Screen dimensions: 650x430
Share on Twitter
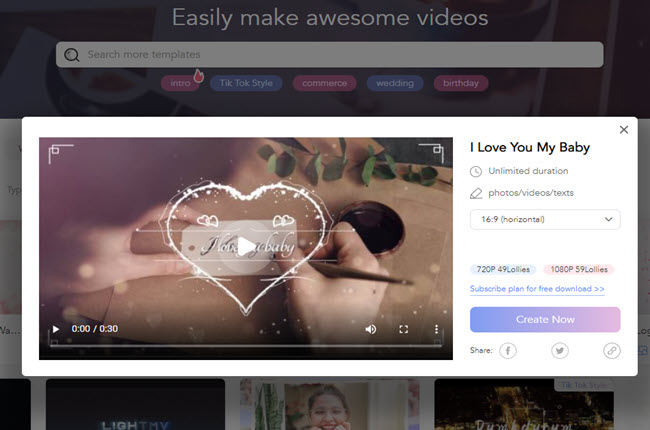pos(560,351)
